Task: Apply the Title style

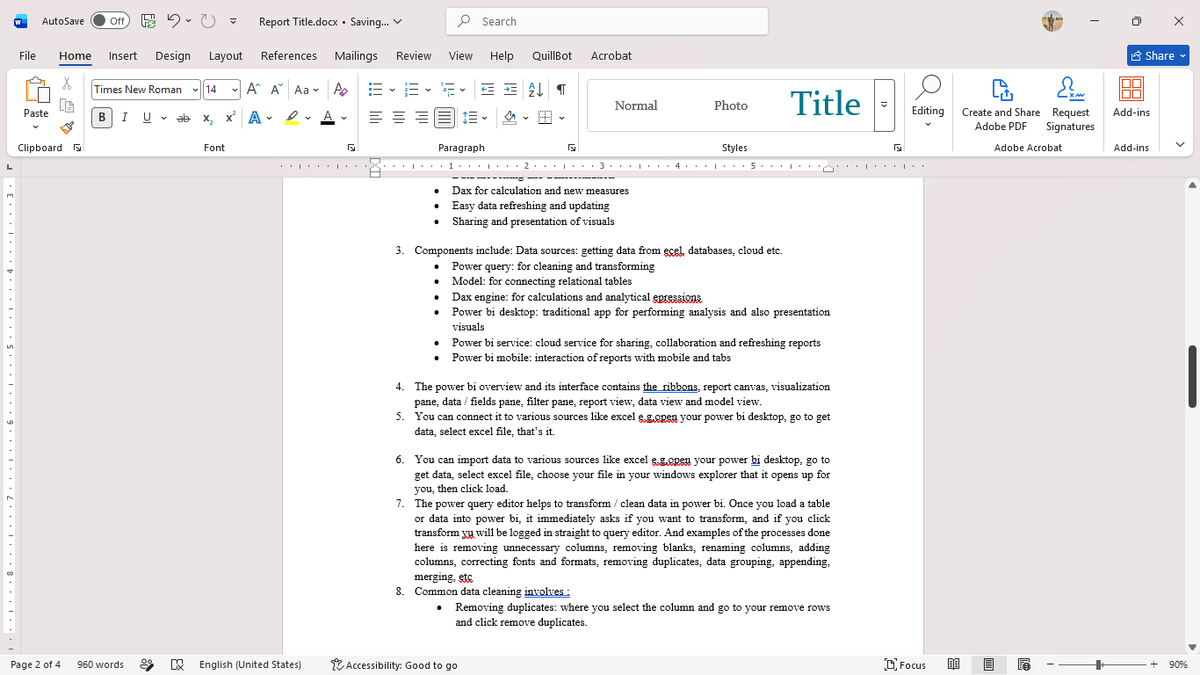Action: [x=825, y=105]
